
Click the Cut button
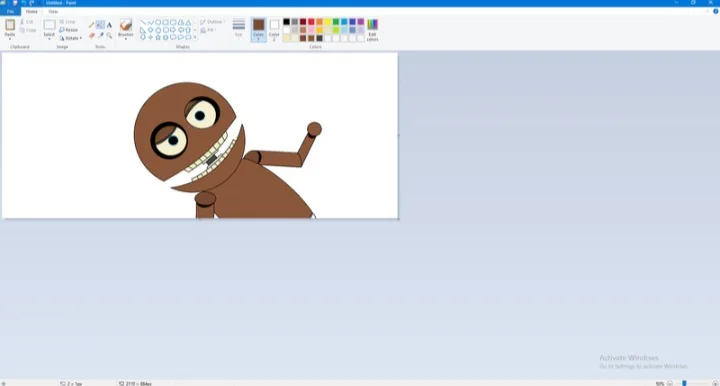(27, 22)
